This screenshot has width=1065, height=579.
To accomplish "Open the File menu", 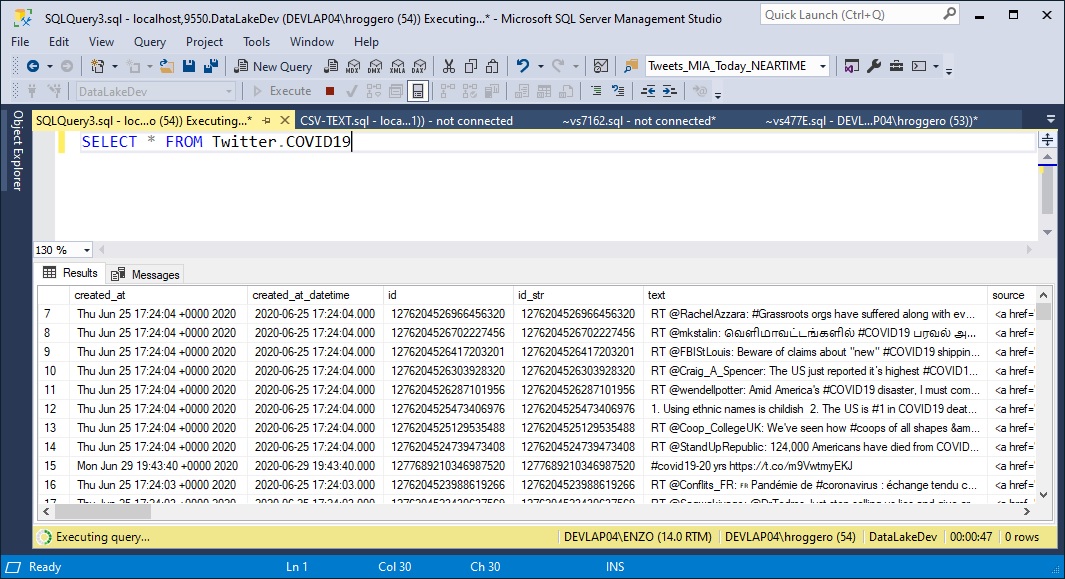I will point(20,41).
